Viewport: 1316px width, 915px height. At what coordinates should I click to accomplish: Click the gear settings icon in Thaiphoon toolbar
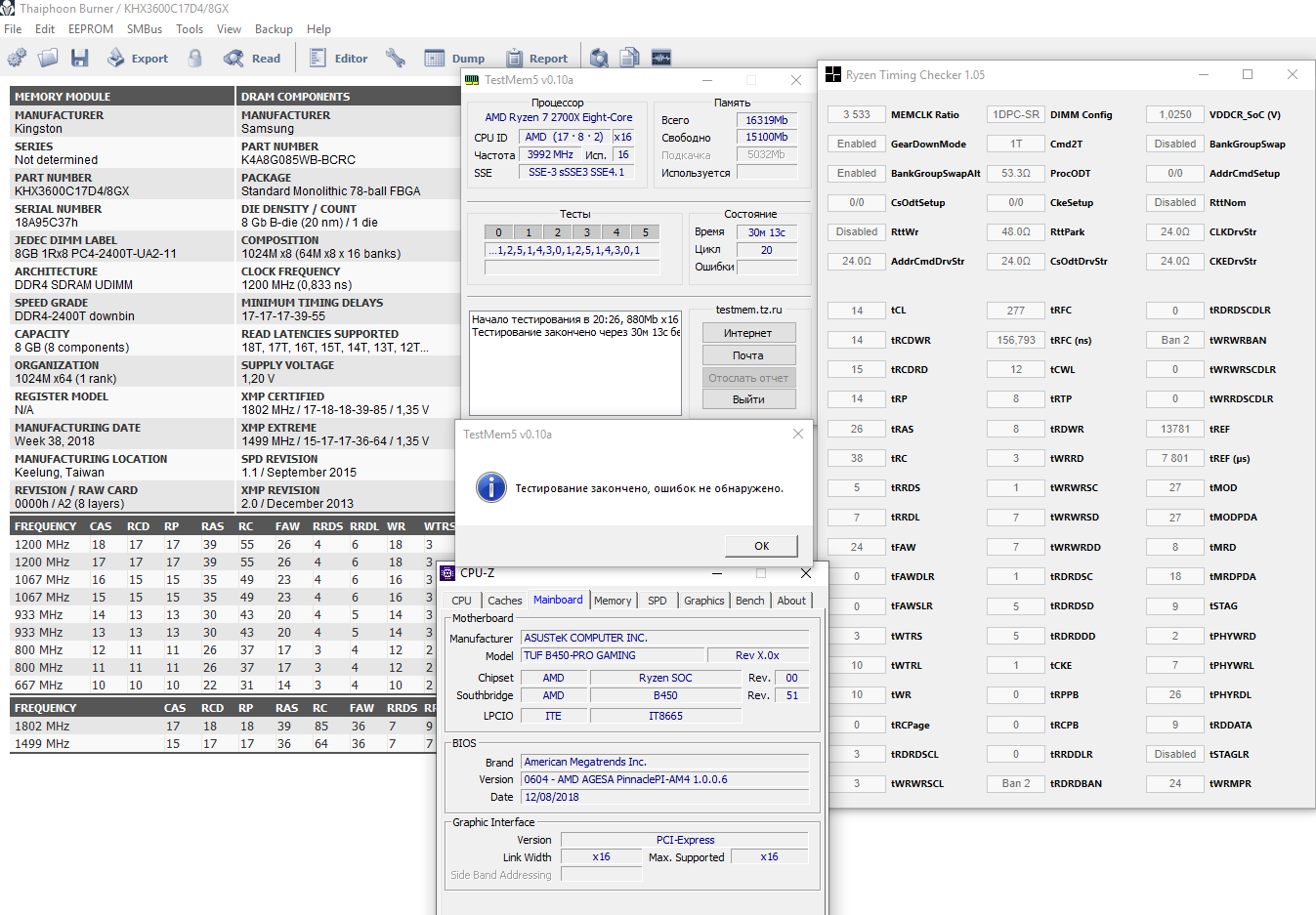(x=17, y=59)
